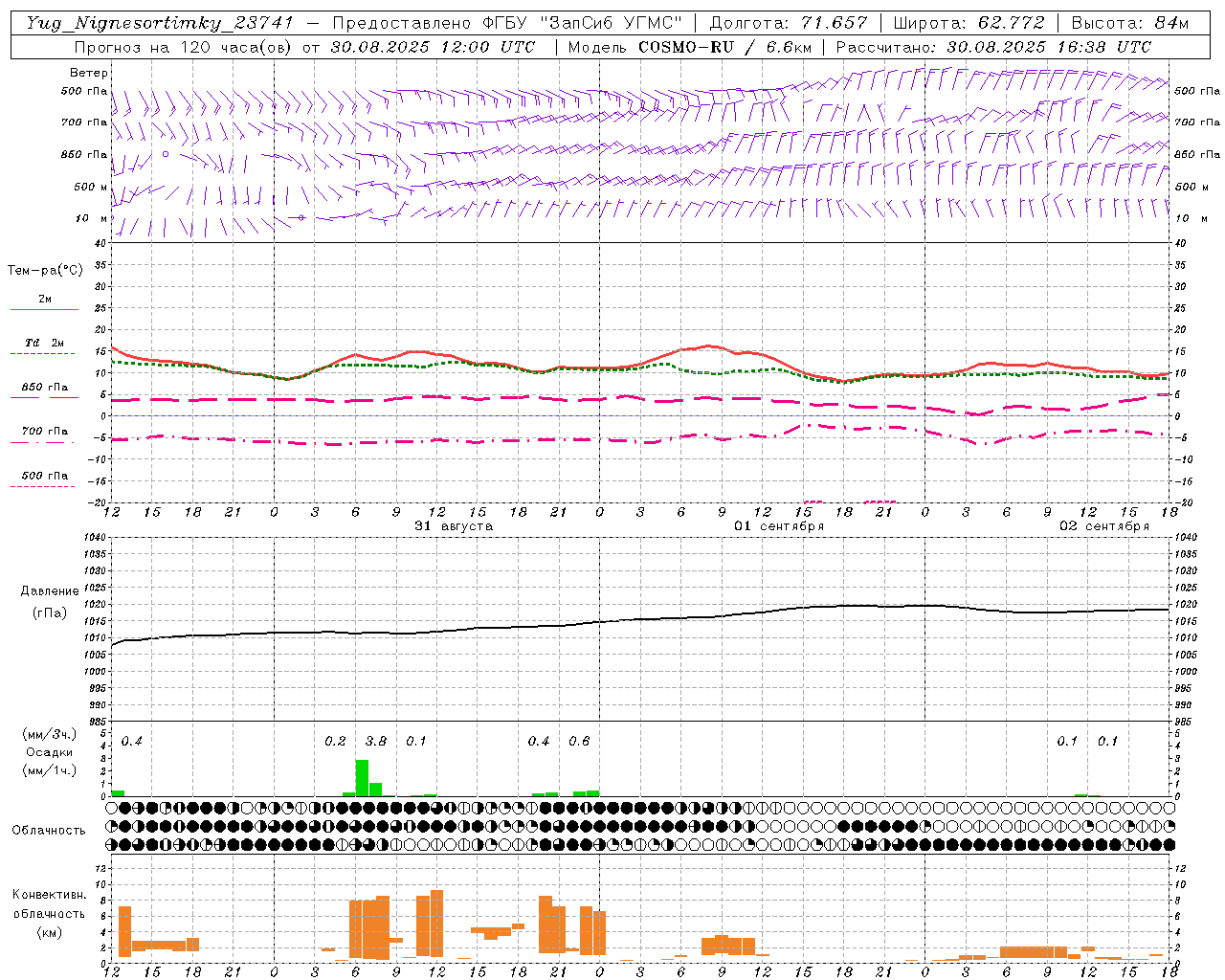Click the 02 сентября date label
The image size is (1225, 980).
[x=1104, y=526]
